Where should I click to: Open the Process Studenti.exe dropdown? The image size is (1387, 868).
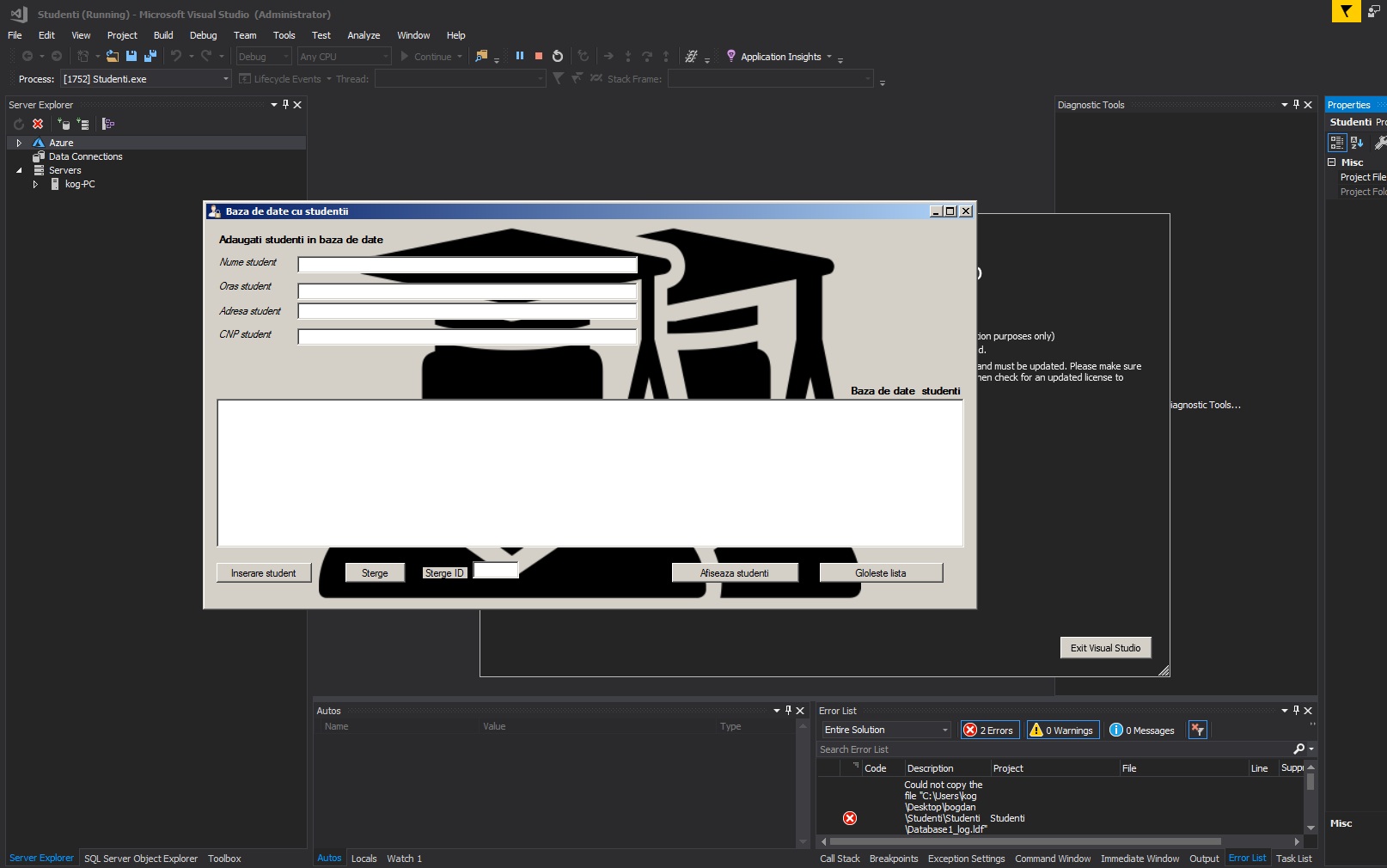pos(226,79)
